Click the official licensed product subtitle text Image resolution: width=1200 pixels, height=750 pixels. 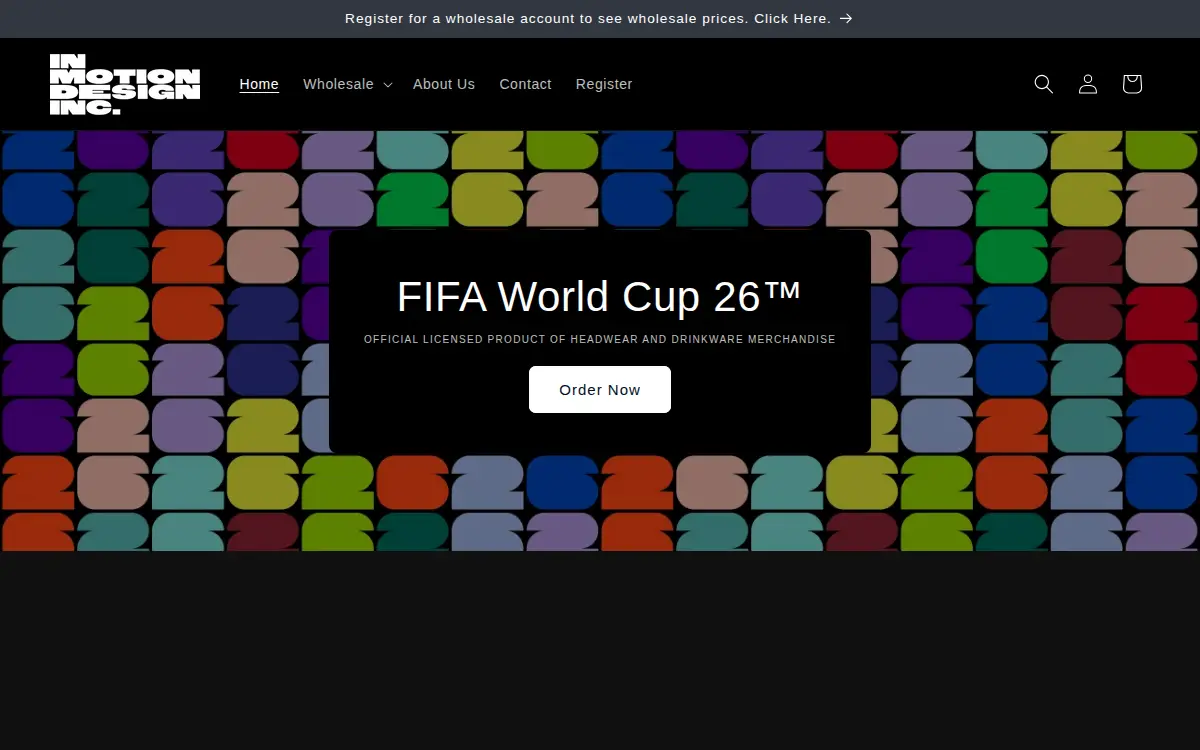(x=600, y=339)
